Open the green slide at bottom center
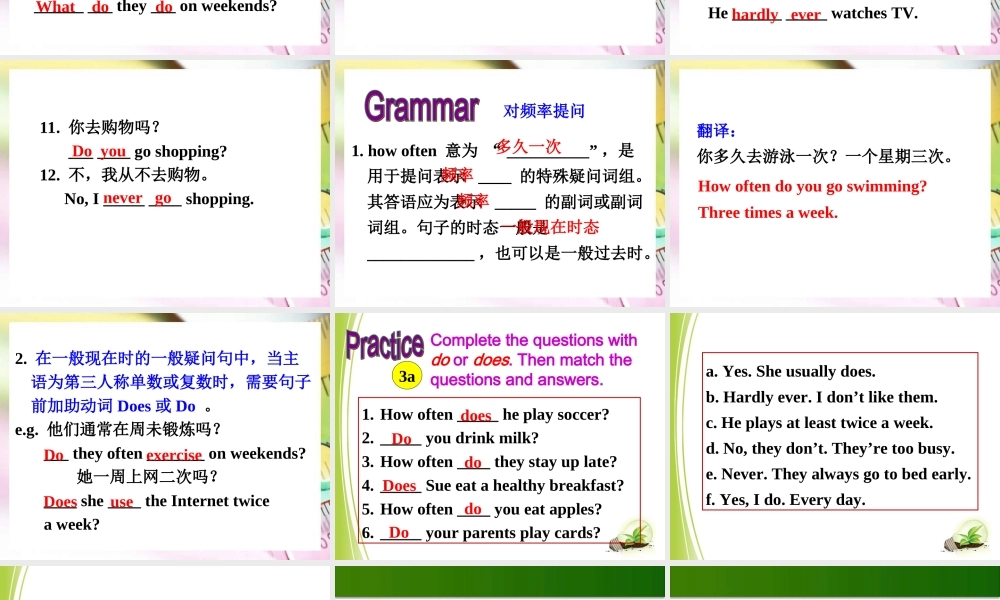Viewport: 1000px width, 600px height. tap(500, 582)
